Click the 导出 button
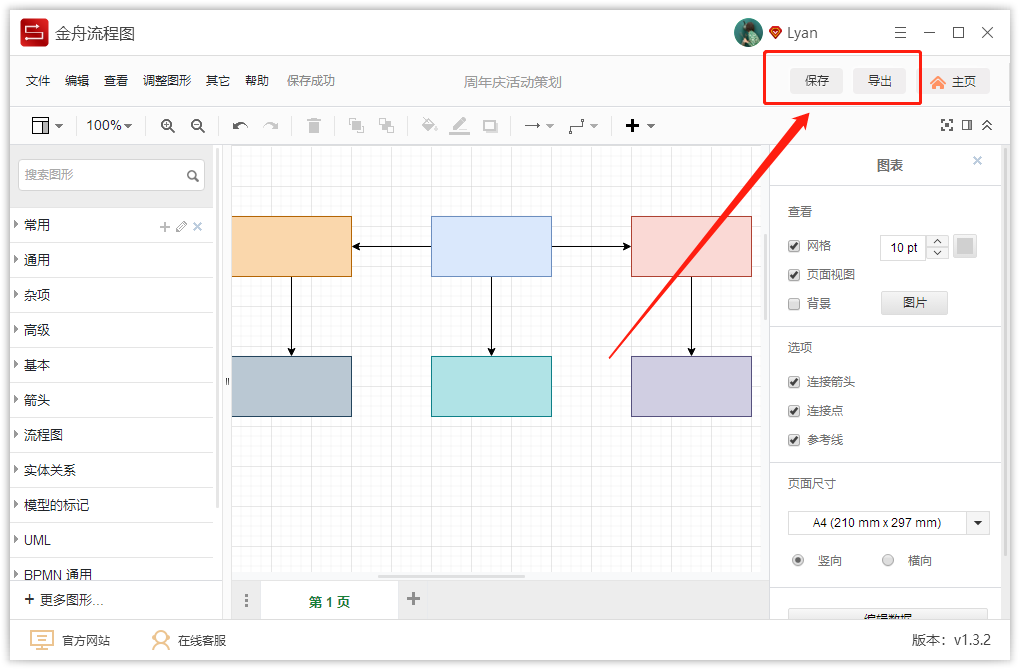This screenshot has width=1020, height=670. (880, 80)
